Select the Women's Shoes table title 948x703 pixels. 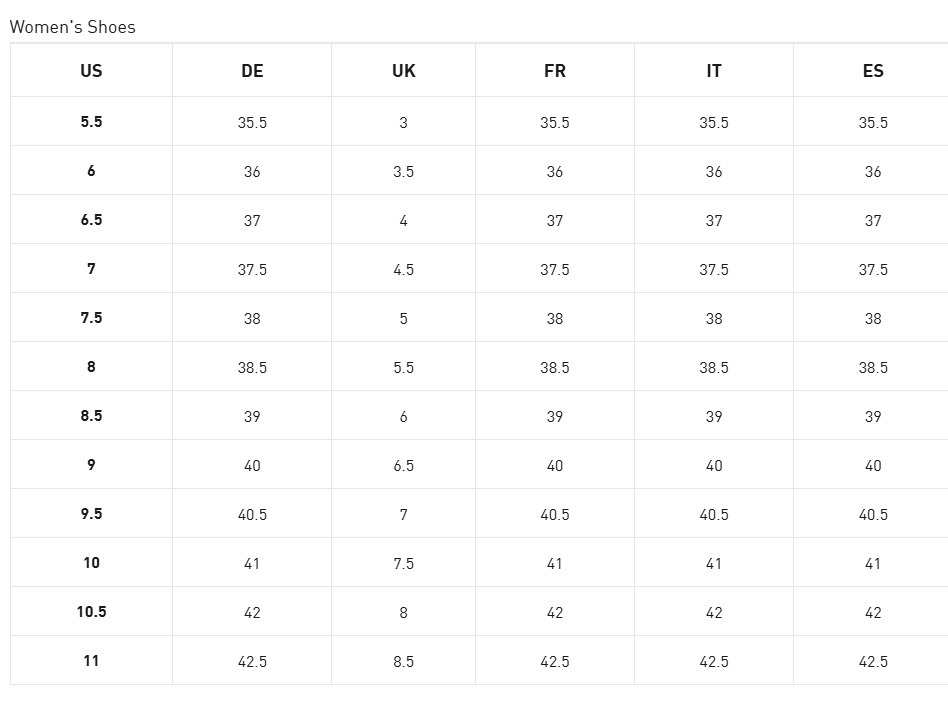click(x=72, y=27)
